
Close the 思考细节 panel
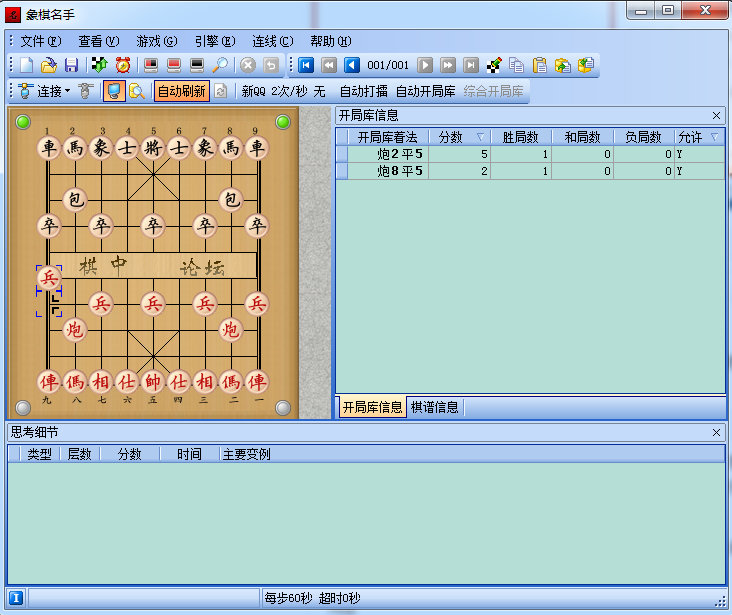[716, 432]
